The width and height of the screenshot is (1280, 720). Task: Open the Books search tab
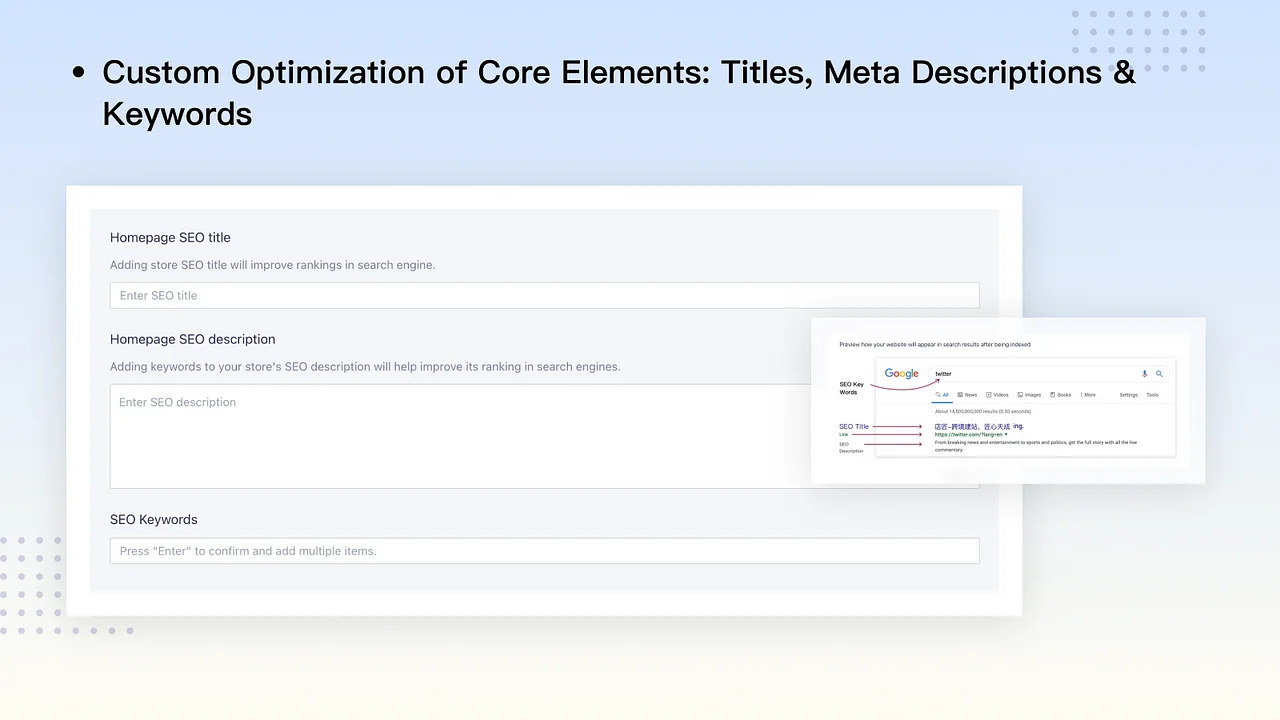[x=1061, y=395]
